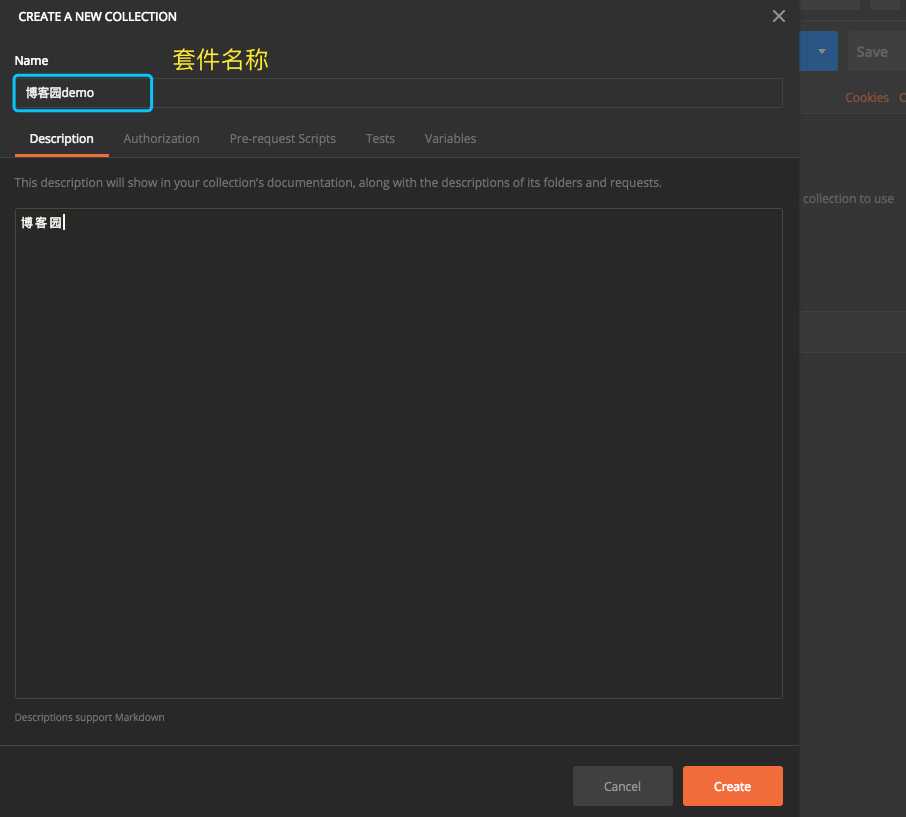The height and width of the screenshot is (817, 906).
Task: Click inside the description text area
Action: tap(399, 453)
